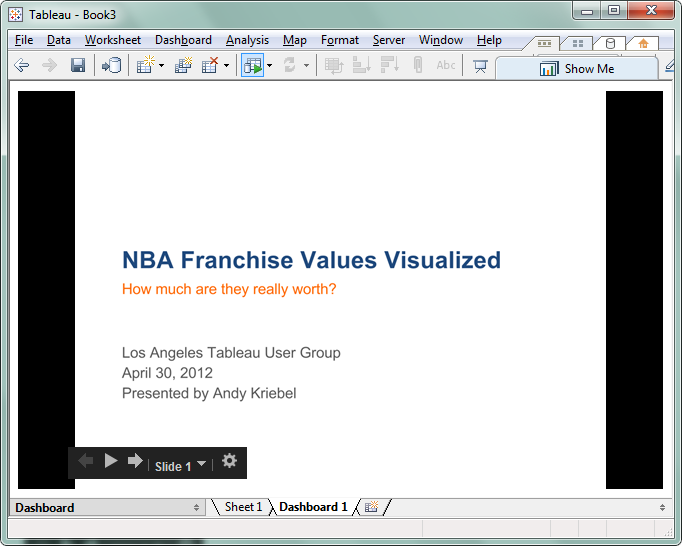
Task: Open the Help menu
Action: point(489,40)
